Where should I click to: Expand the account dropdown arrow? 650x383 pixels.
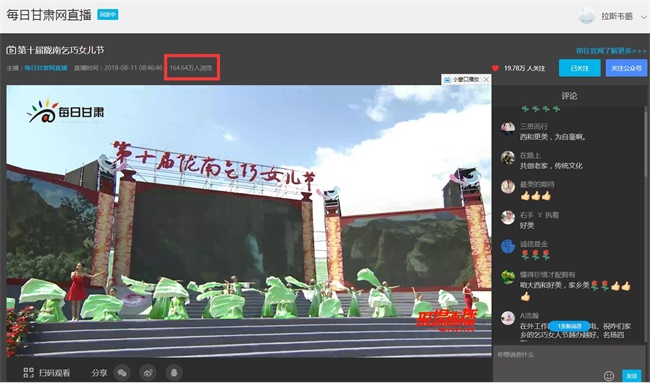pos(644,17)
